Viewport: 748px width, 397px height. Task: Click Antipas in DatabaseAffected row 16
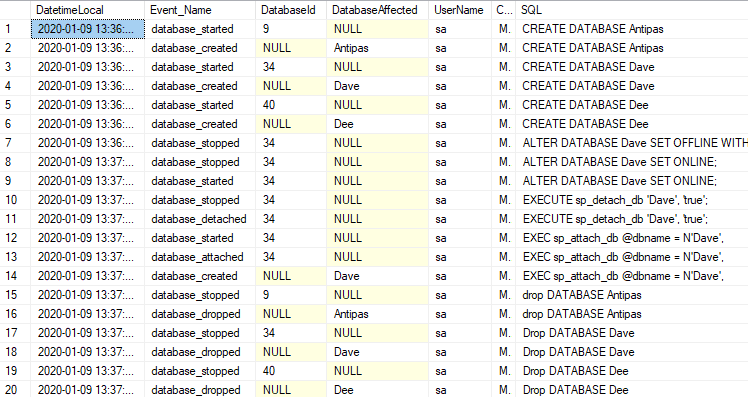[x=377, y=314]
